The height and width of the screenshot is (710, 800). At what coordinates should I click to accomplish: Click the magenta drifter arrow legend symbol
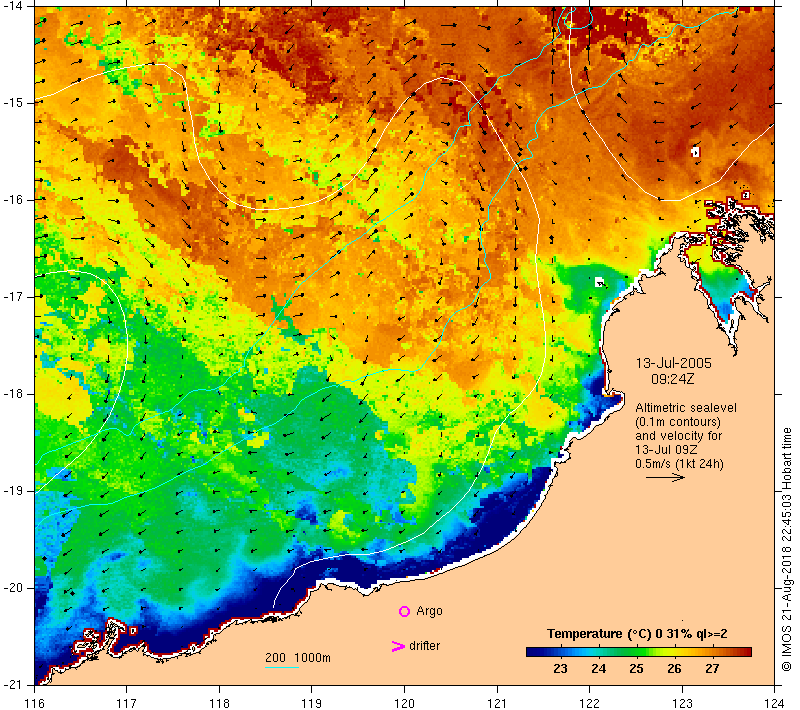click(x=397, y=646)
